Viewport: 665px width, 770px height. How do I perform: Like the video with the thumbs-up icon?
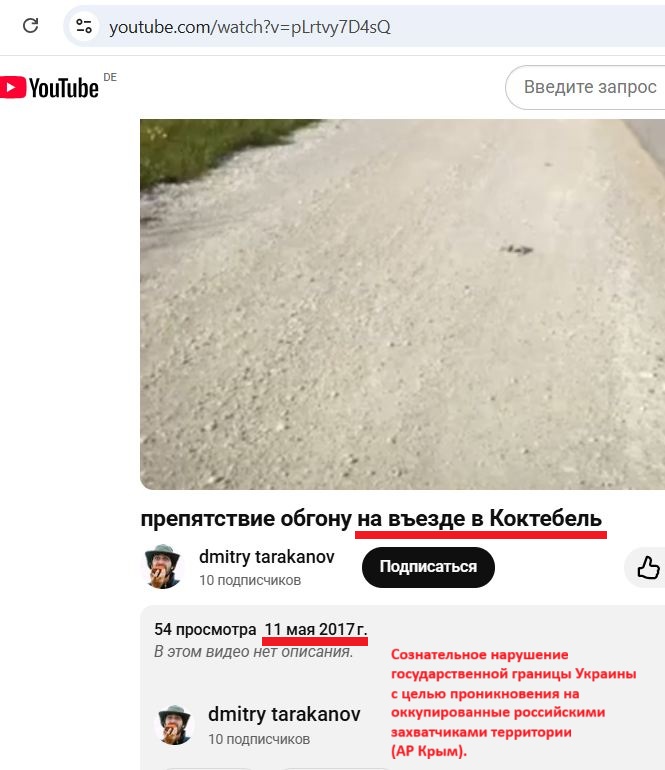pos(648,567)
